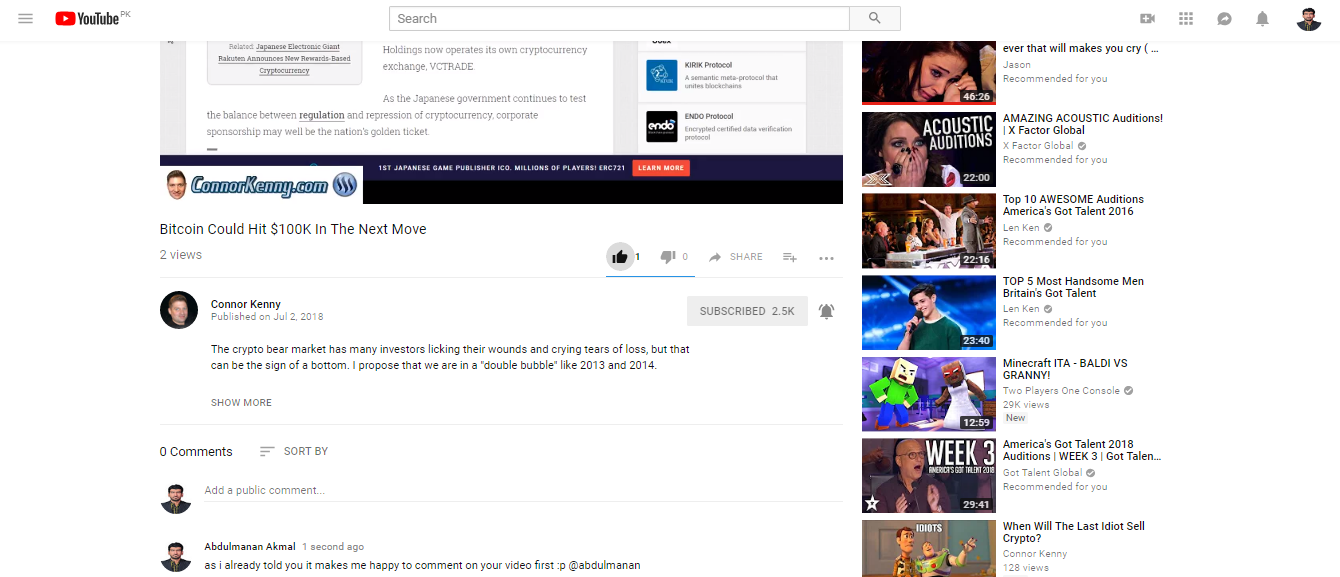Open Connor Kenny channel avatar
This screenshot has width=1340, height=577.
click(x=179, y=310)
